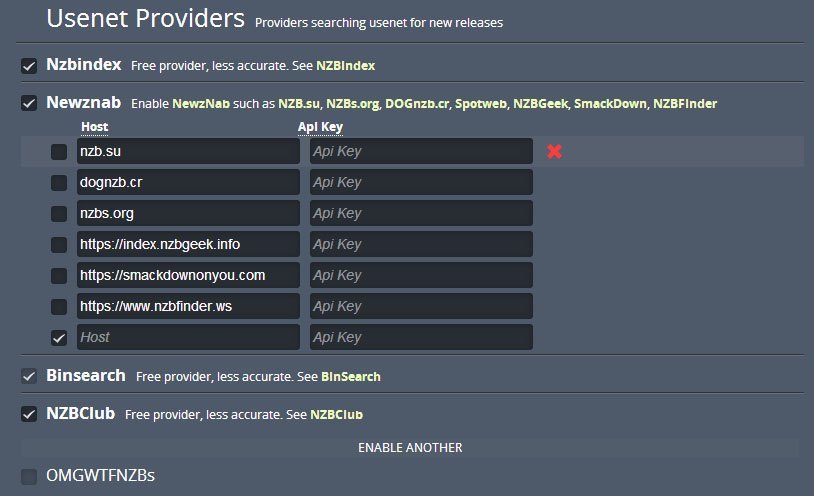Open the NZBClub link
The width and height of the screenshot is (814, 496).
coord(336,414)
